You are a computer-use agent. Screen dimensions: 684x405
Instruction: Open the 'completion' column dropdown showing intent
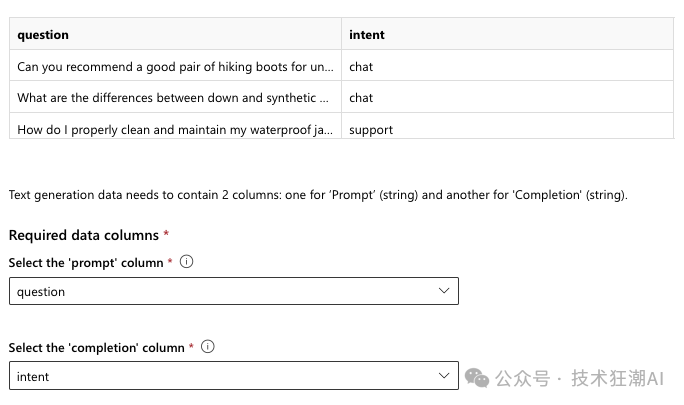point(234,376)
